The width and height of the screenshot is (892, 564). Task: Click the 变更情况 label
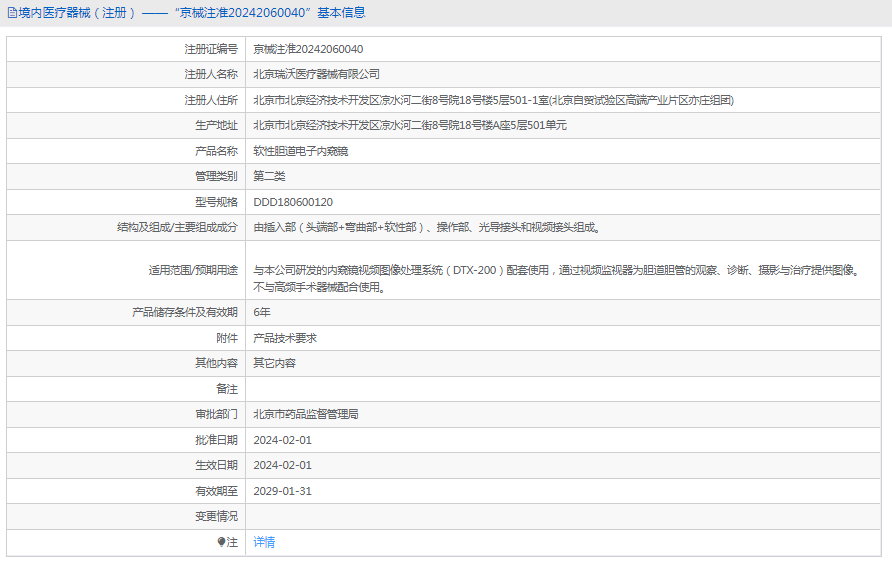point(216,516)
